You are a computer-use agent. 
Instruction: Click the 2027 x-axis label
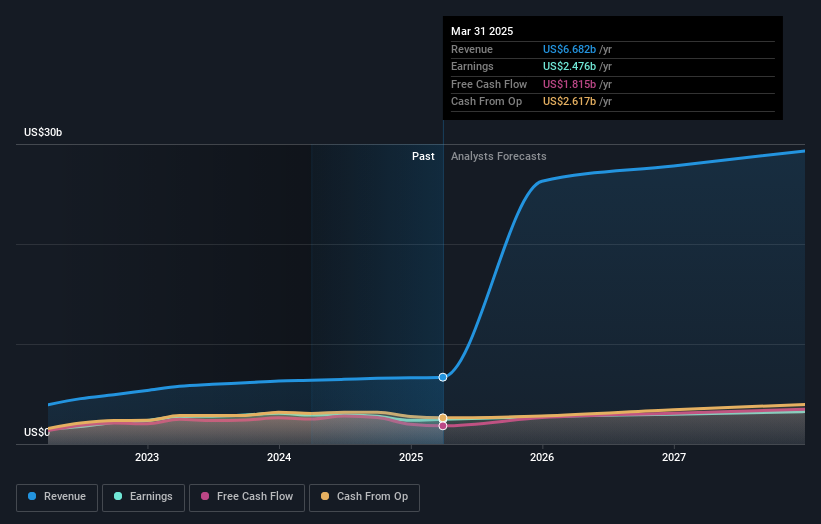(674, 457)
